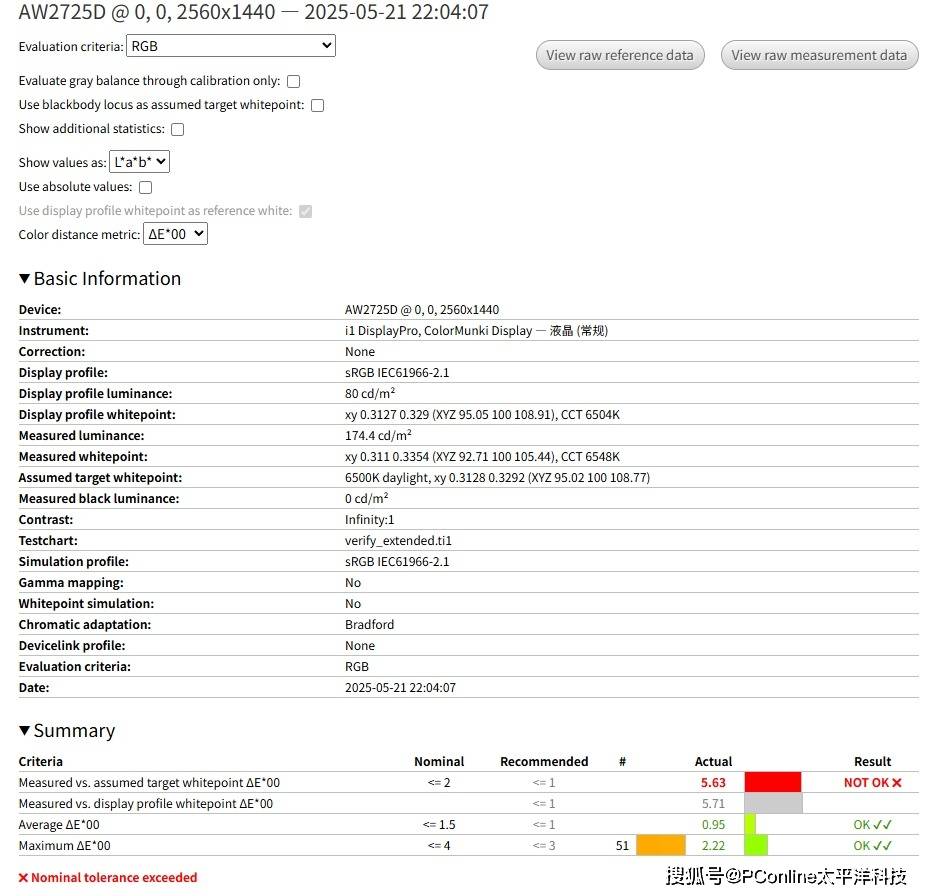926x896 pixels.
Task: Click patch number 51 in Maximum row
Action: 622,846
